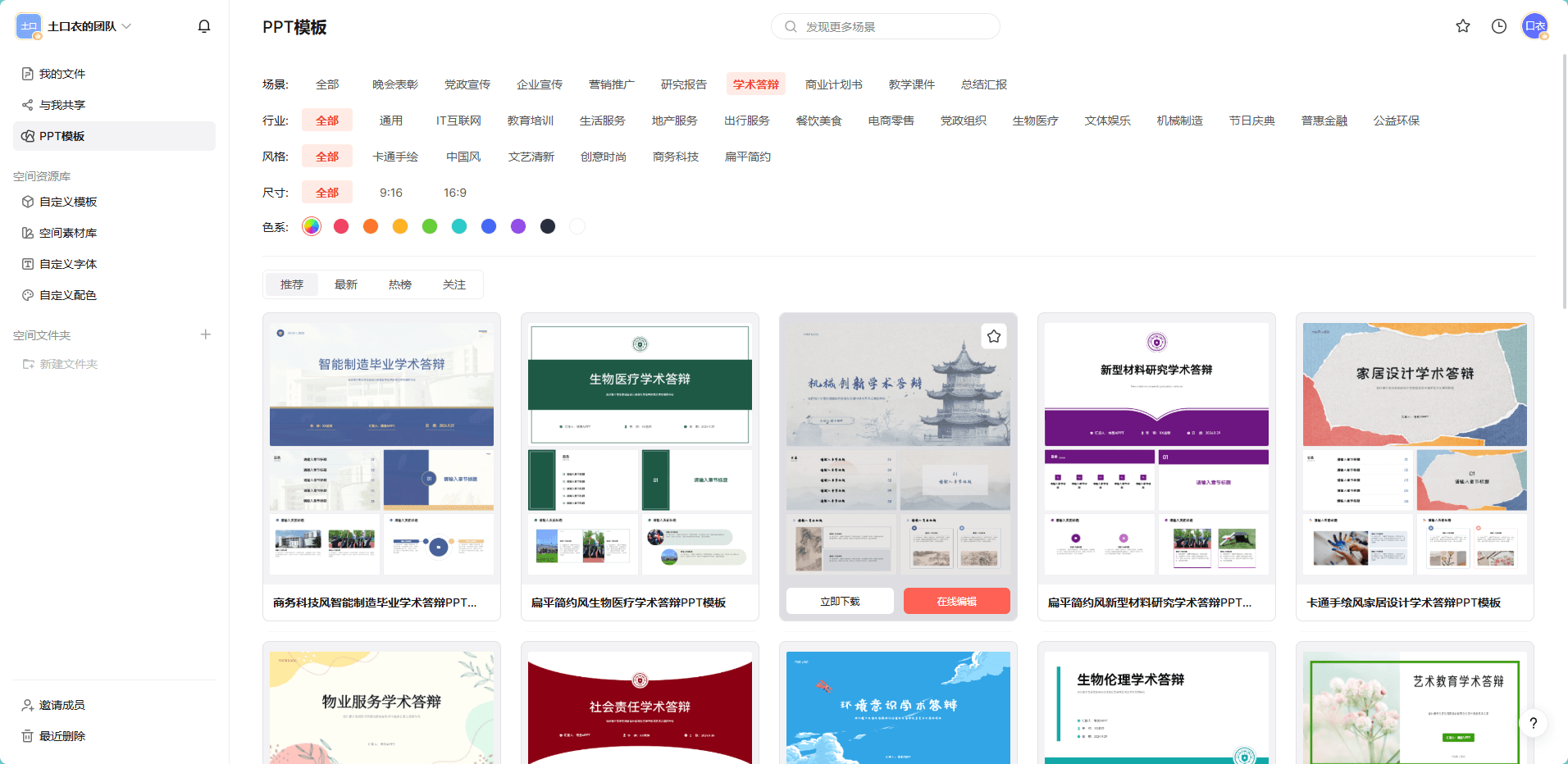Click the search magnifier icon
Viewport: 1568px width, 764px height.
pyautogui.click(x=791, y=26)
